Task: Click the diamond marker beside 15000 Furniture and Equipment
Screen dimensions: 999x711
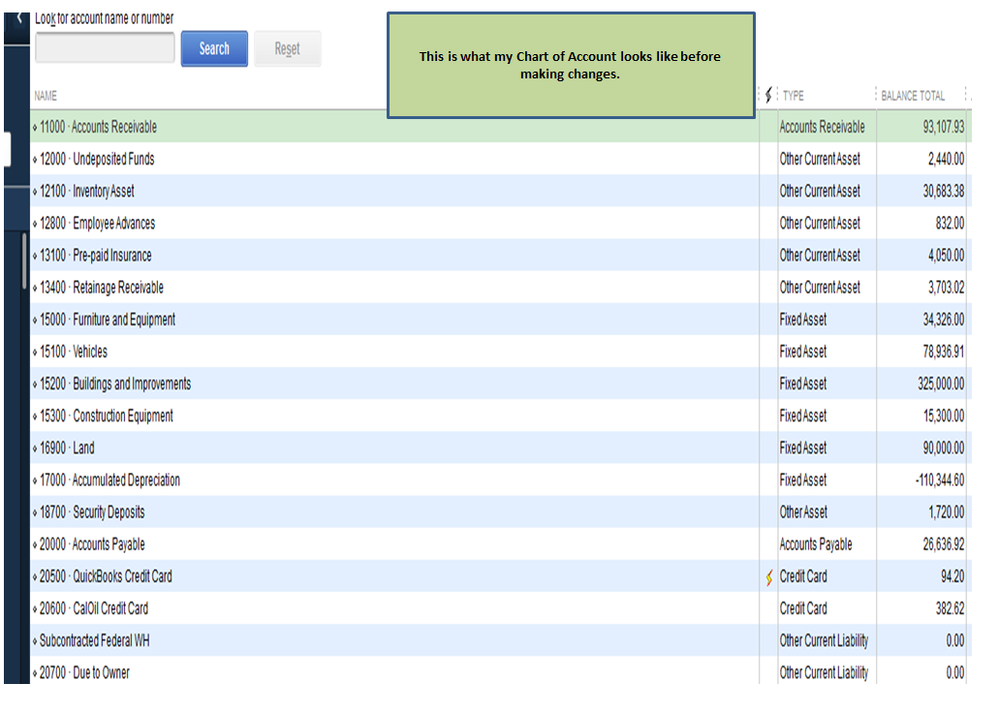Action: coord(35,320)
